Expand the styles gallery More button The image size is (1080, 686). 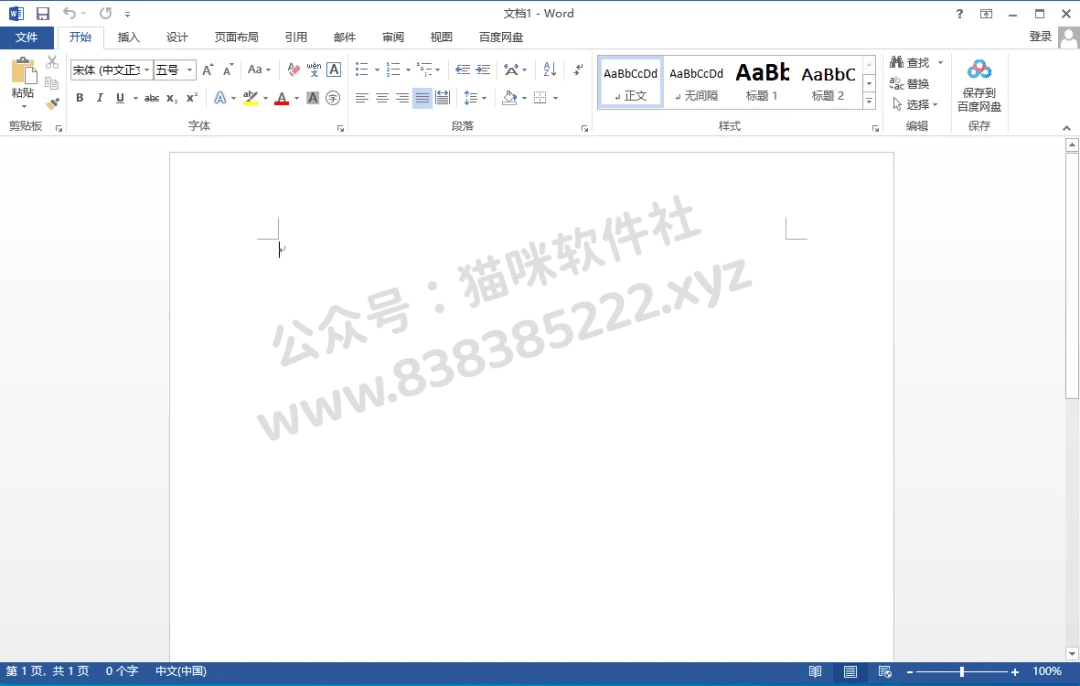[869, 101]
